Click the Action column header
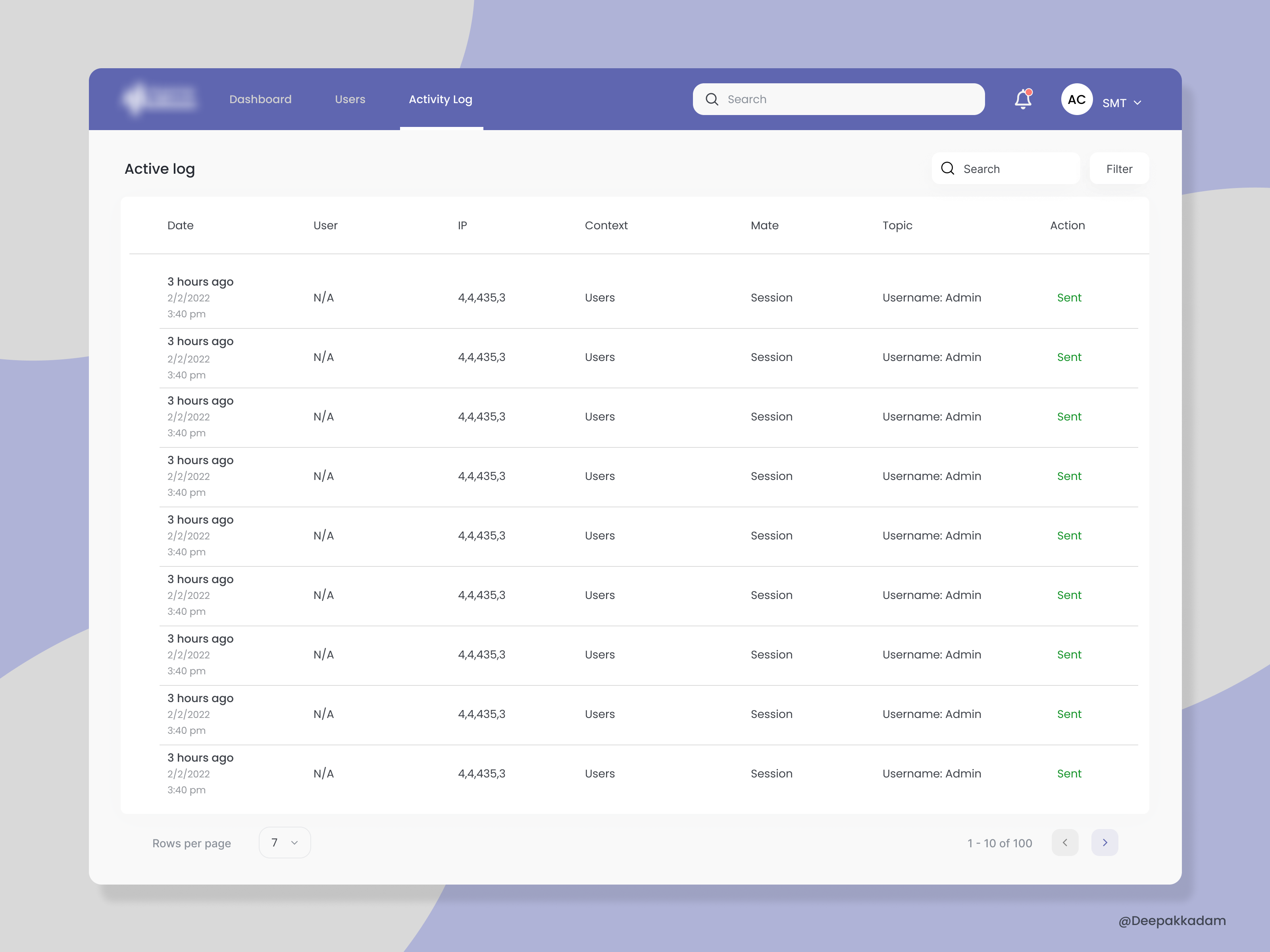Image resolution: width=1270 pixels, height=952 pixels. click(x=1067, y=226)
